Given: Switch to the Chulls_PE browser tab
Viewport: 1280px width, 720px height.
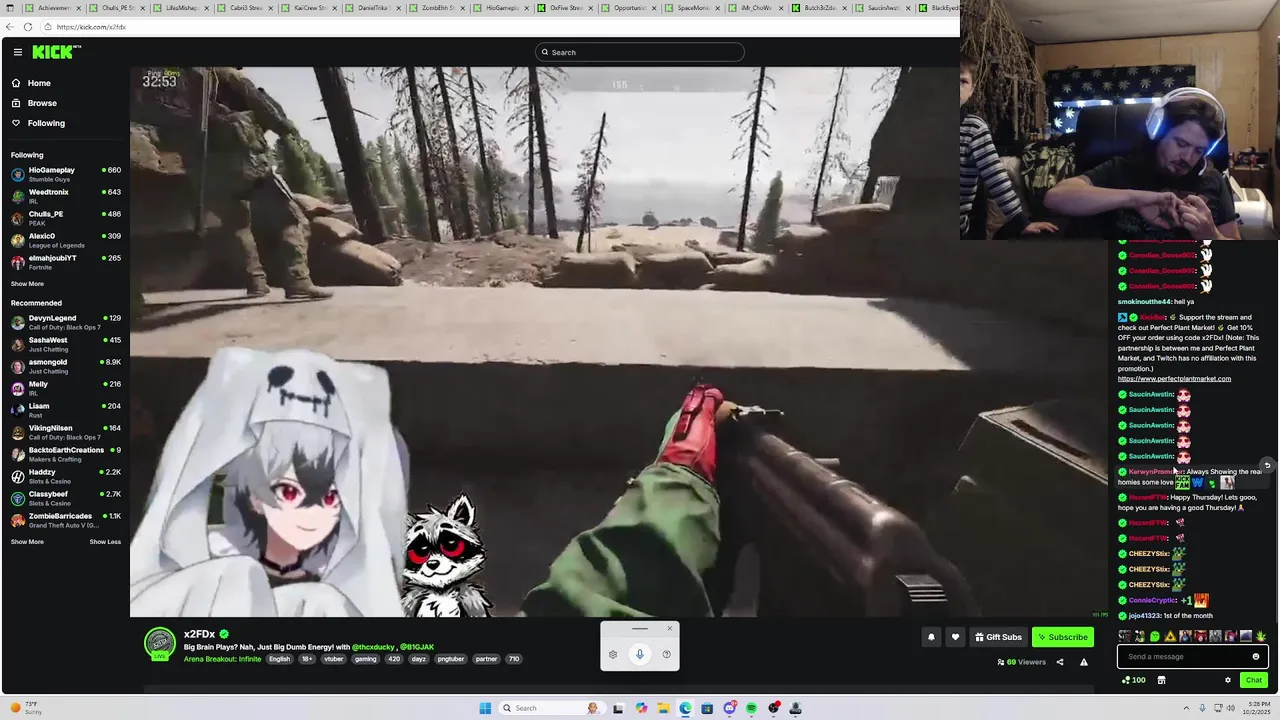Looking at the screenshot, I should point(117,7).
